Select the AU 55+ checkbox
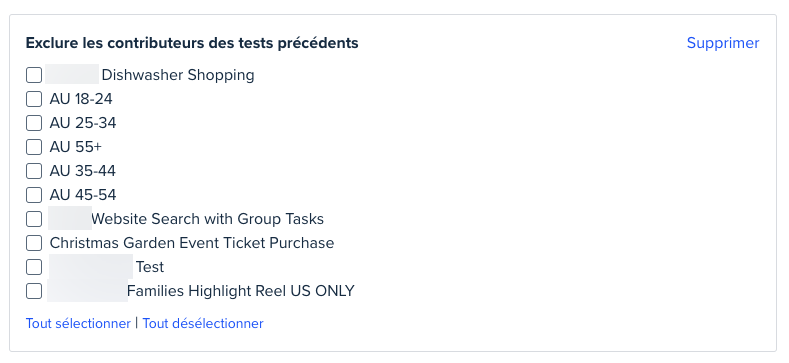This screenshot has width=789, height=363. 34,147
